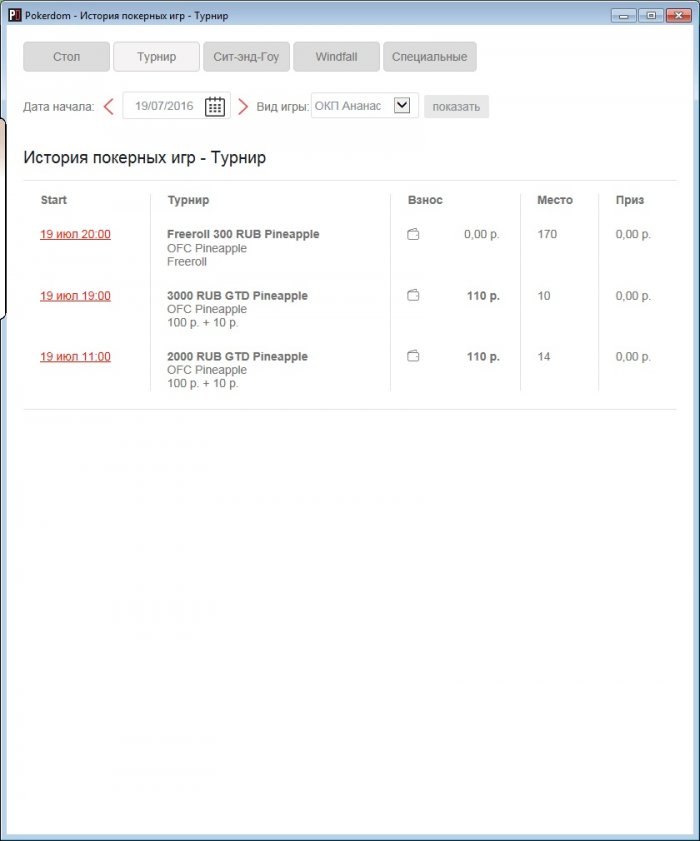The height and width of the screenshot is (841, 700).
Task: Click wallet icon in Freeroll 300 RUB row
Action: pyautogui.click(x=413, y=234)
